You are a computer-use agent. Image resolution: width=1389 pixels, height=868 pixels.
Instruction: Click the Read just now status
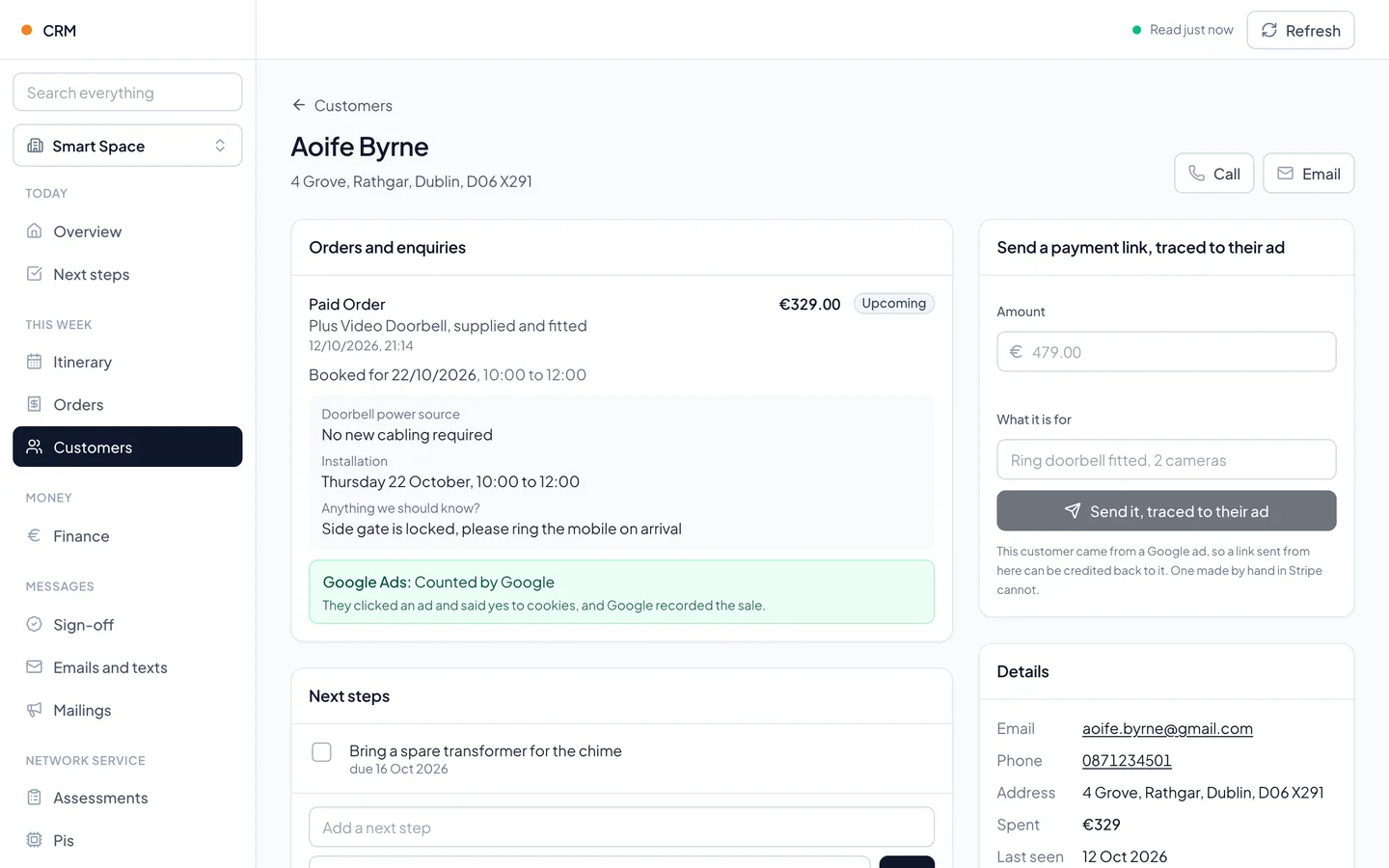1183,30
